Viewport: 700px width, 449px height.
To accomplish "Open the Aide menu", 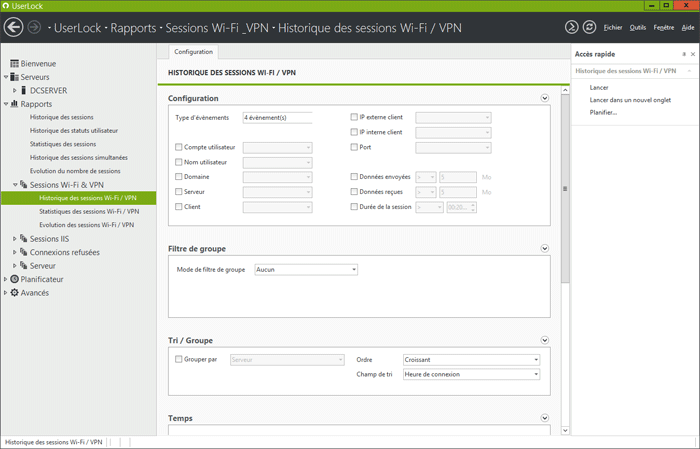I will coord(688,28).
